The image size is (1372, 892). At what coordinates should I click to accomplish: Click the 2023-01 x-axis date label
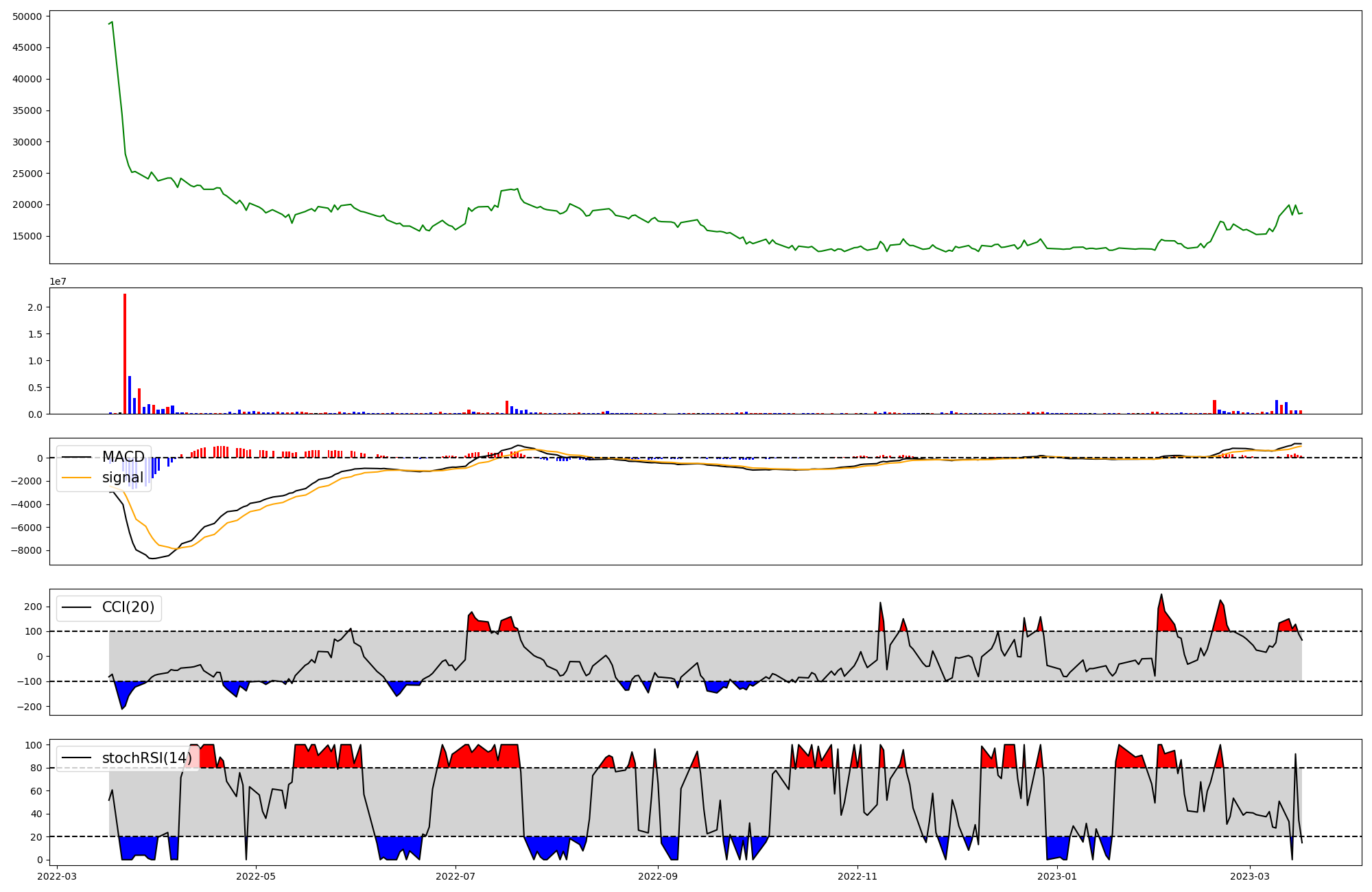click(1057, 876)
